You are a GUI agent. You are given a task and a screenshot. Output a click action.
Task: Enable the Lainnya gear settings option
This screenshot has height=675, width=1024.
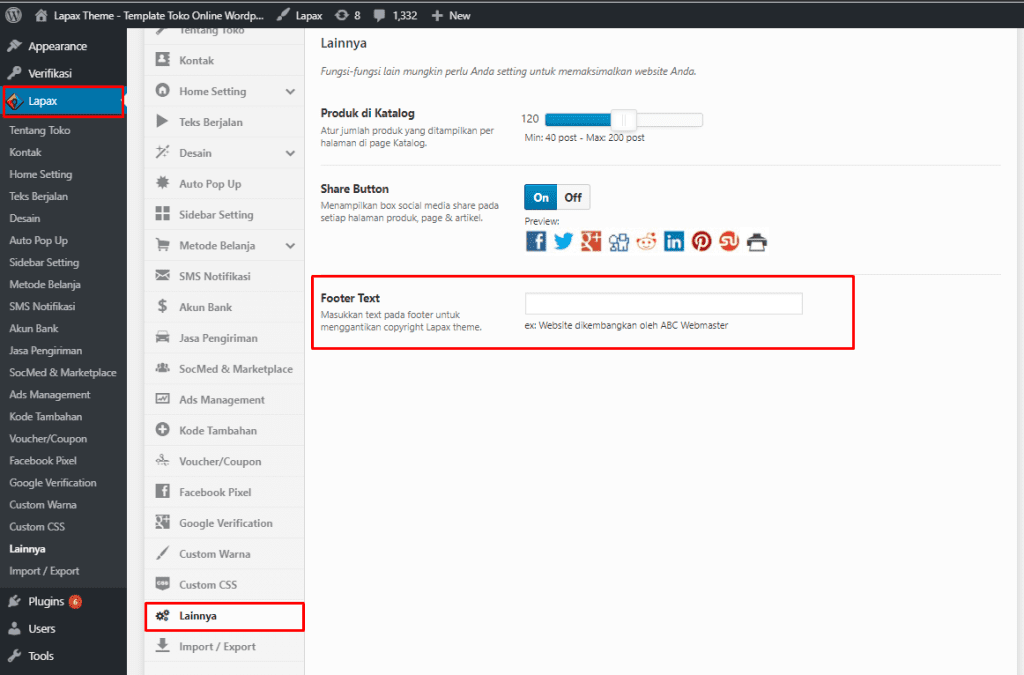coord(163,616)
